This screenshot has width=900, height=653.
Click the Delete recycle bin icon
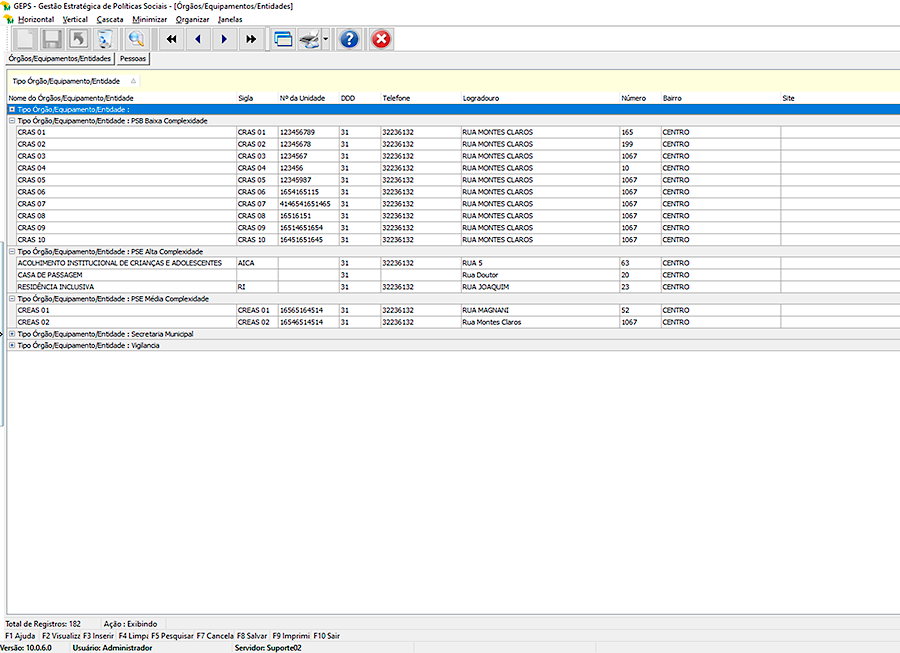[105, 39]
